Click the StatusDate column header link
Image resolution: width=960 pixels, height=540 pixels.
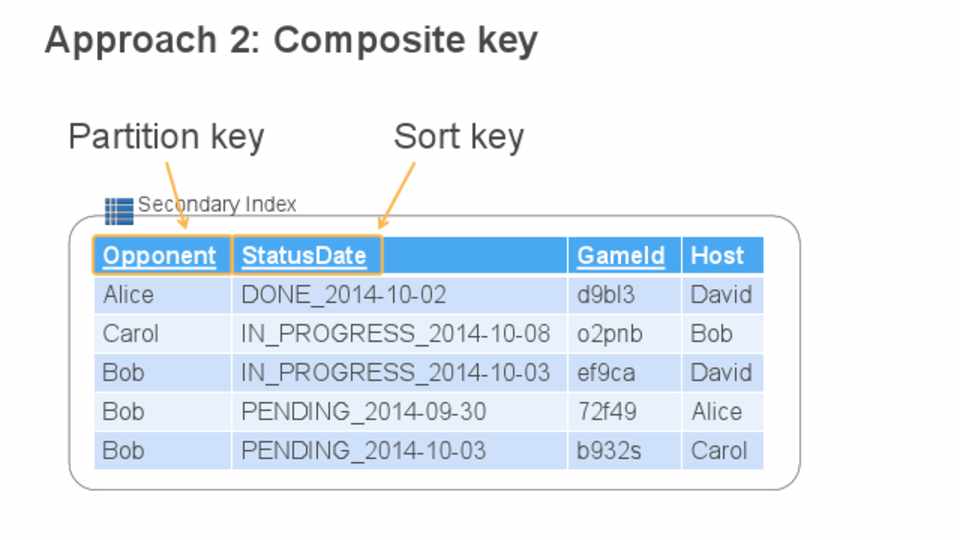pos(304,256)
